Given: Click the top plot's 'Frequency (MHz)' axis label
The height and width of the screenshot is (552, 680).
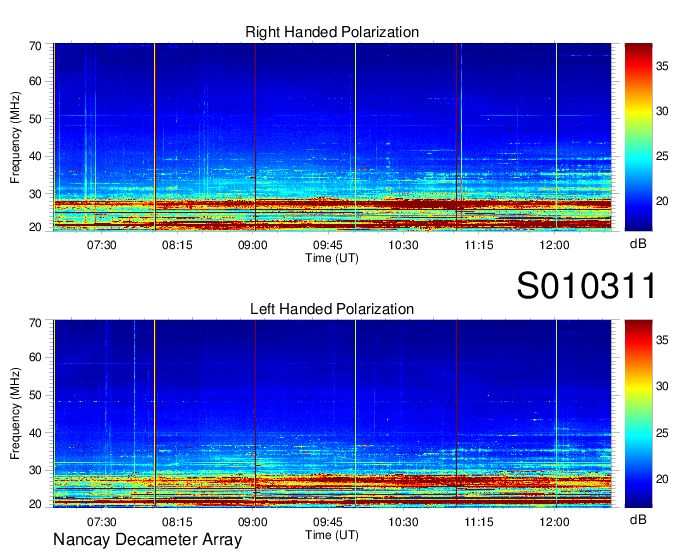Looking at the screenshot, I should (x=15, y=137).
